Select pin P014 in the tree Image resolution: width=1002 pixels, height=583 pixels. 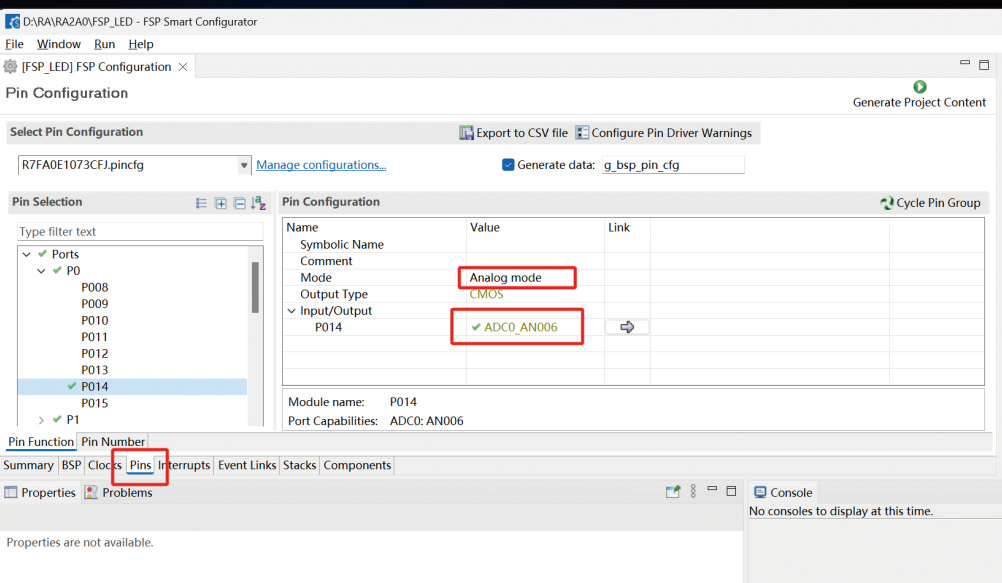[x=95, y=387]
